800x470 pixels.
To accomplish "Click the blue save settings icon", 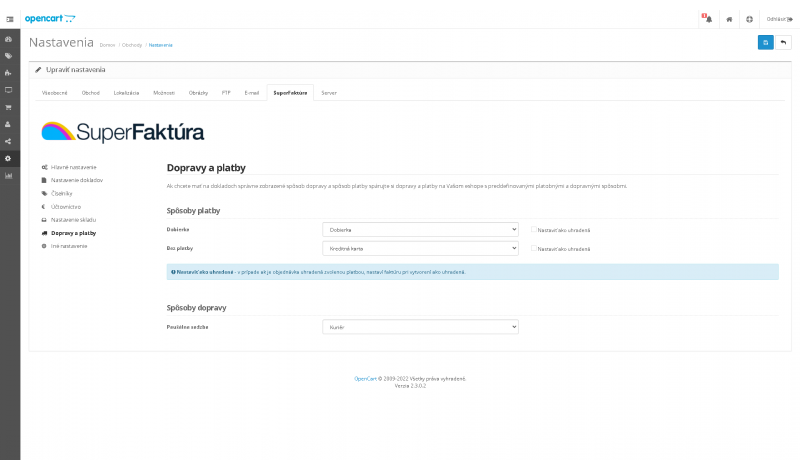I will click(765, 42).
